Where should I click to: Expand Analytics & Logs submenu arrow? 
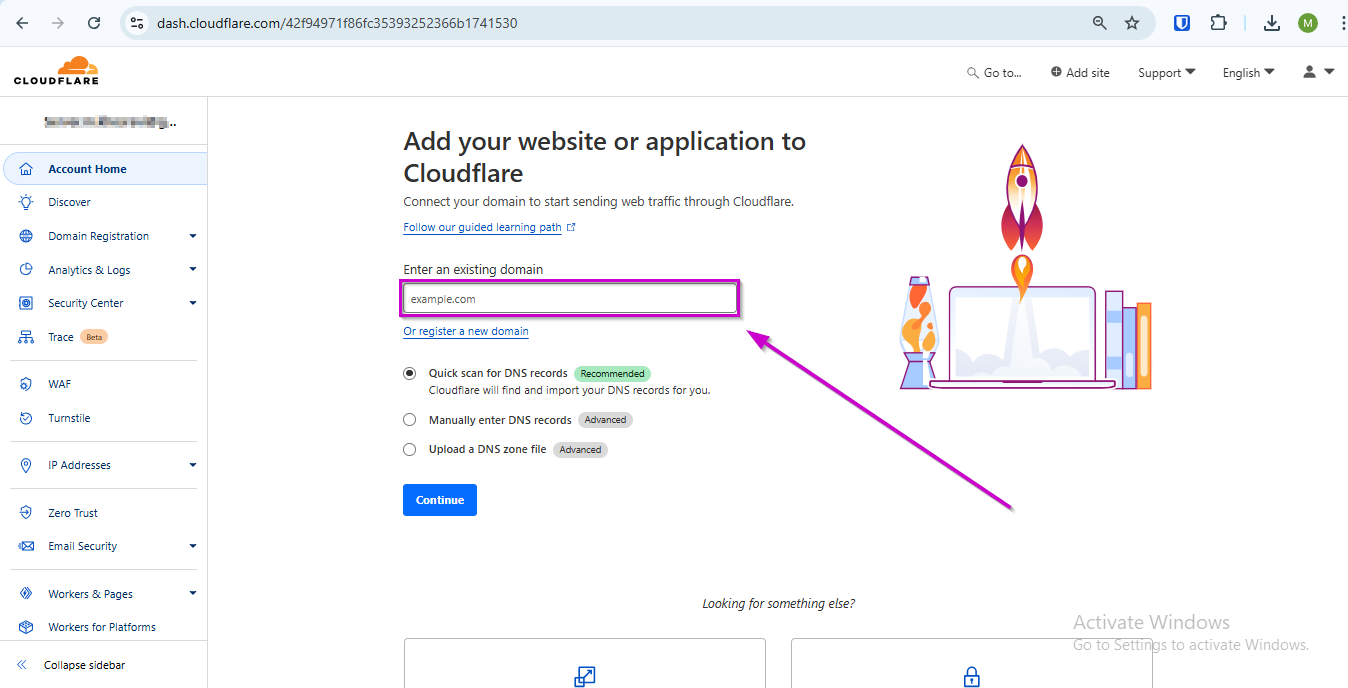click(193, 269)
